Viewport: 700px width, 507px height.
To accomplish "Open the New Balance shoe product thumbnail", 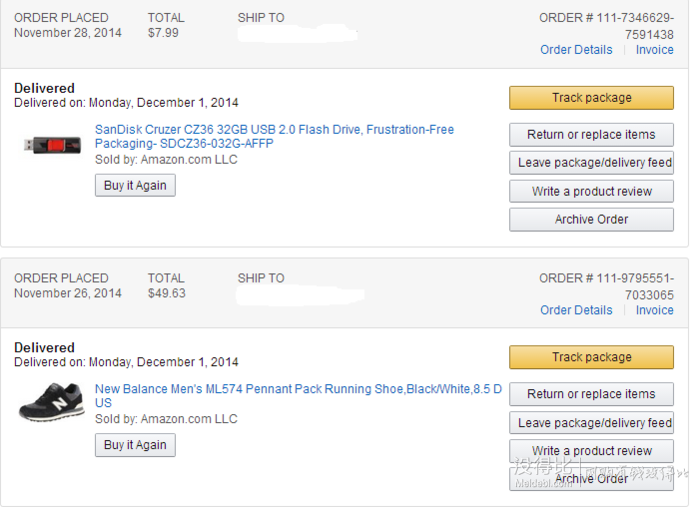I will (52, 402).
